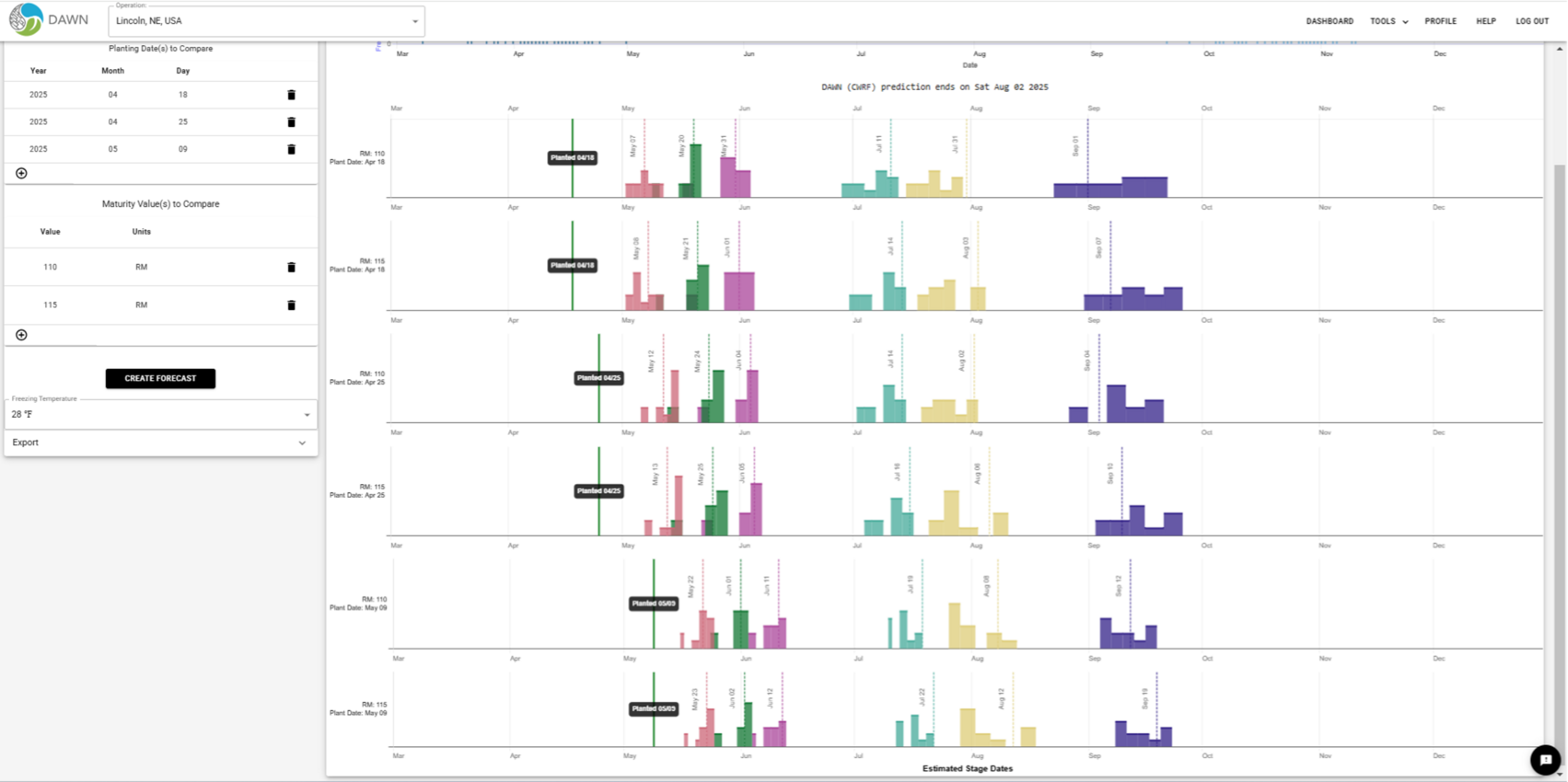Delete the 2025-04-18 planting date
Image resolution: width=1568 pixels, height=782 pixels.
tap(292, 94)
